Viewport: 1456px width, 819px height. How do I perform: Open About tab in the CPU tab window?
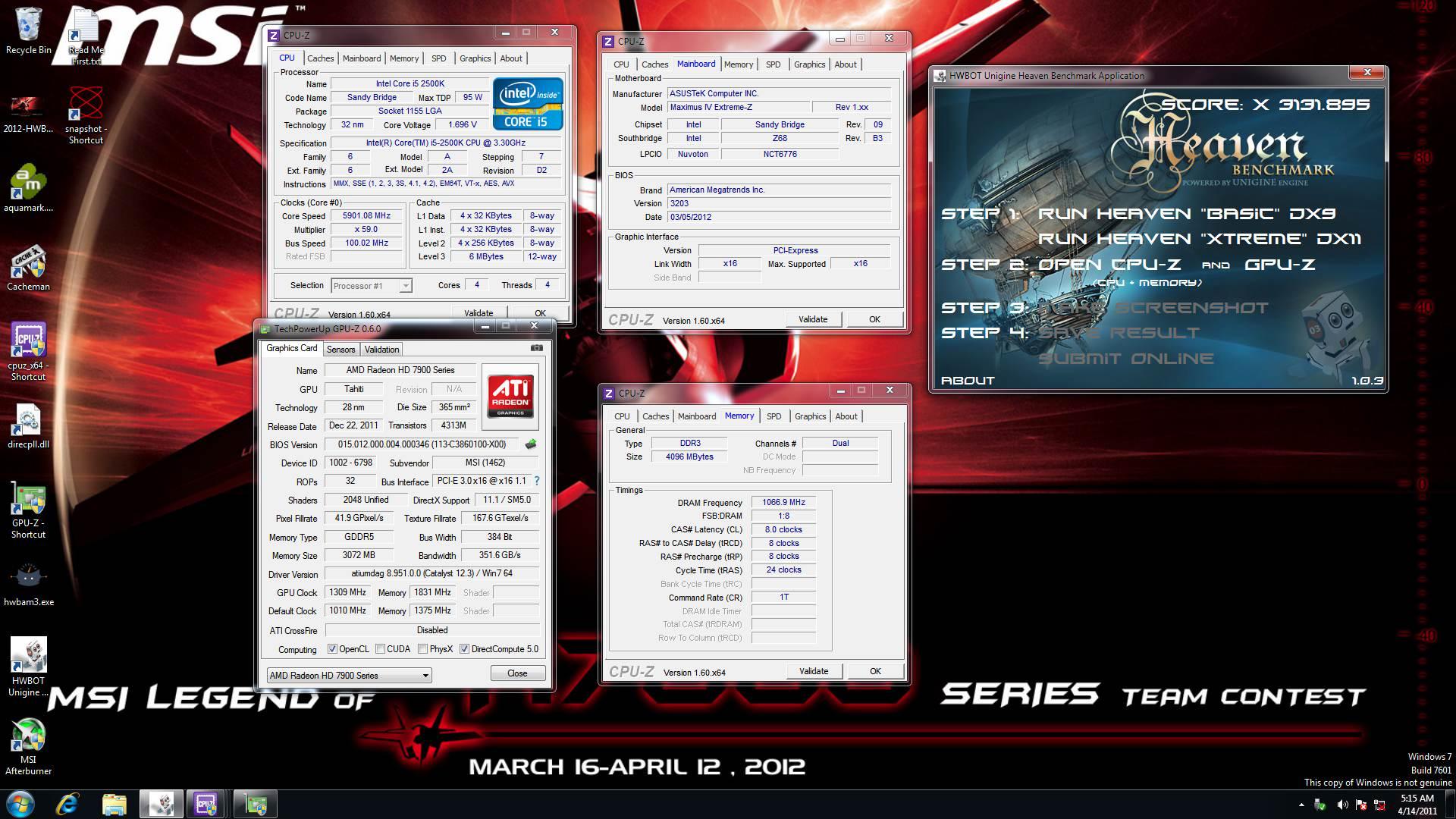click(511, 58)
